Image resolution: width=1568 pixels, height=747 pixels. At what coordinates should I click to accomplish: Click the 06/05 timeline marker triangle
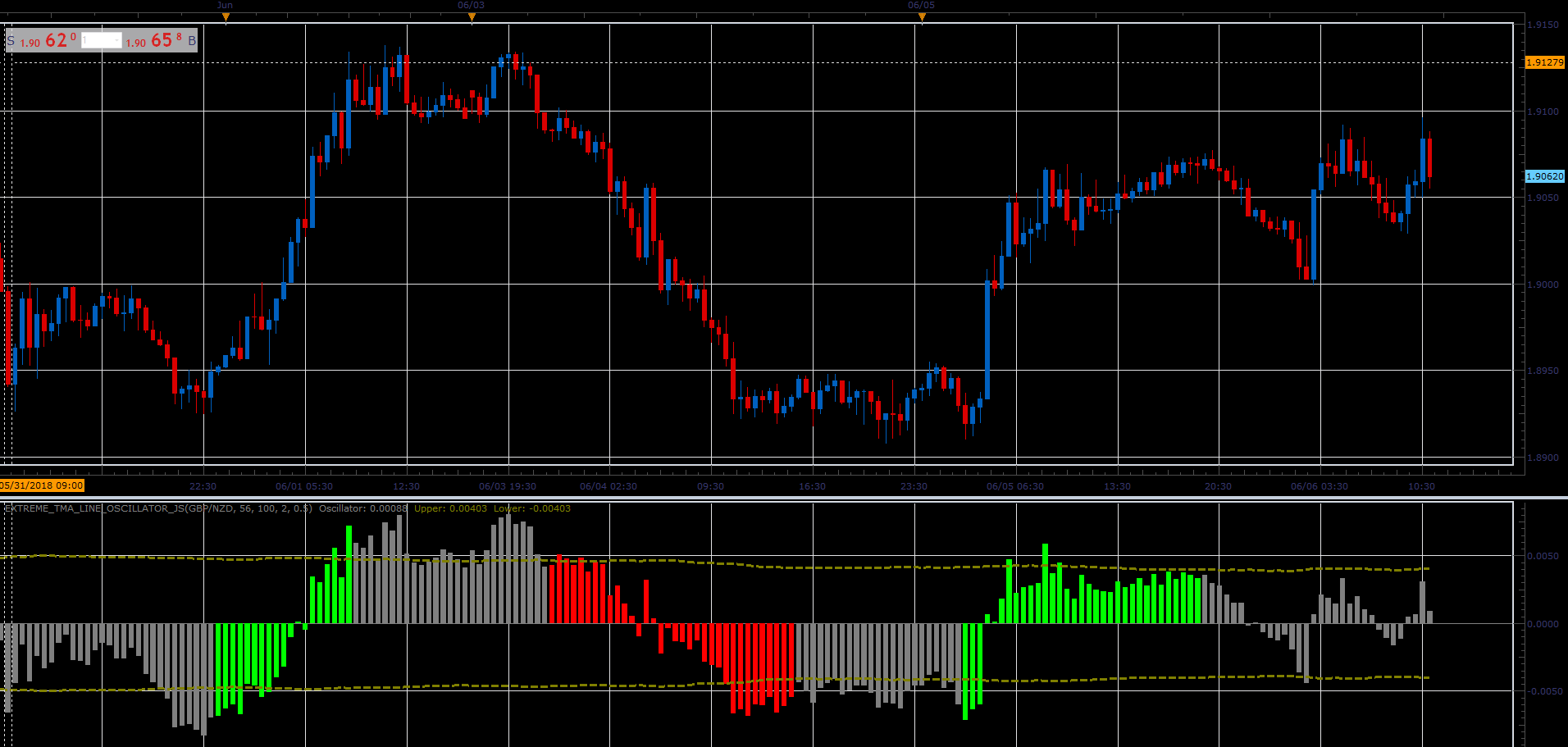click(922, 16)
